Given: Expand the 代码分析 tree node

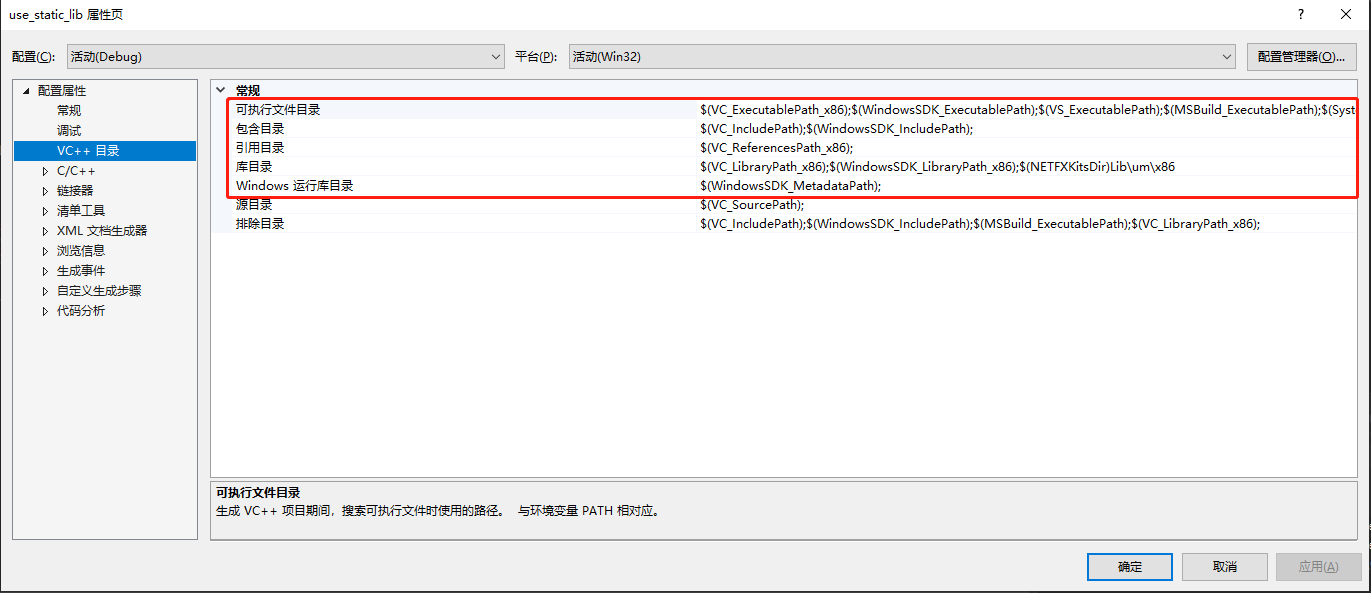Looking at the screenshot, I should coord(45,310).
